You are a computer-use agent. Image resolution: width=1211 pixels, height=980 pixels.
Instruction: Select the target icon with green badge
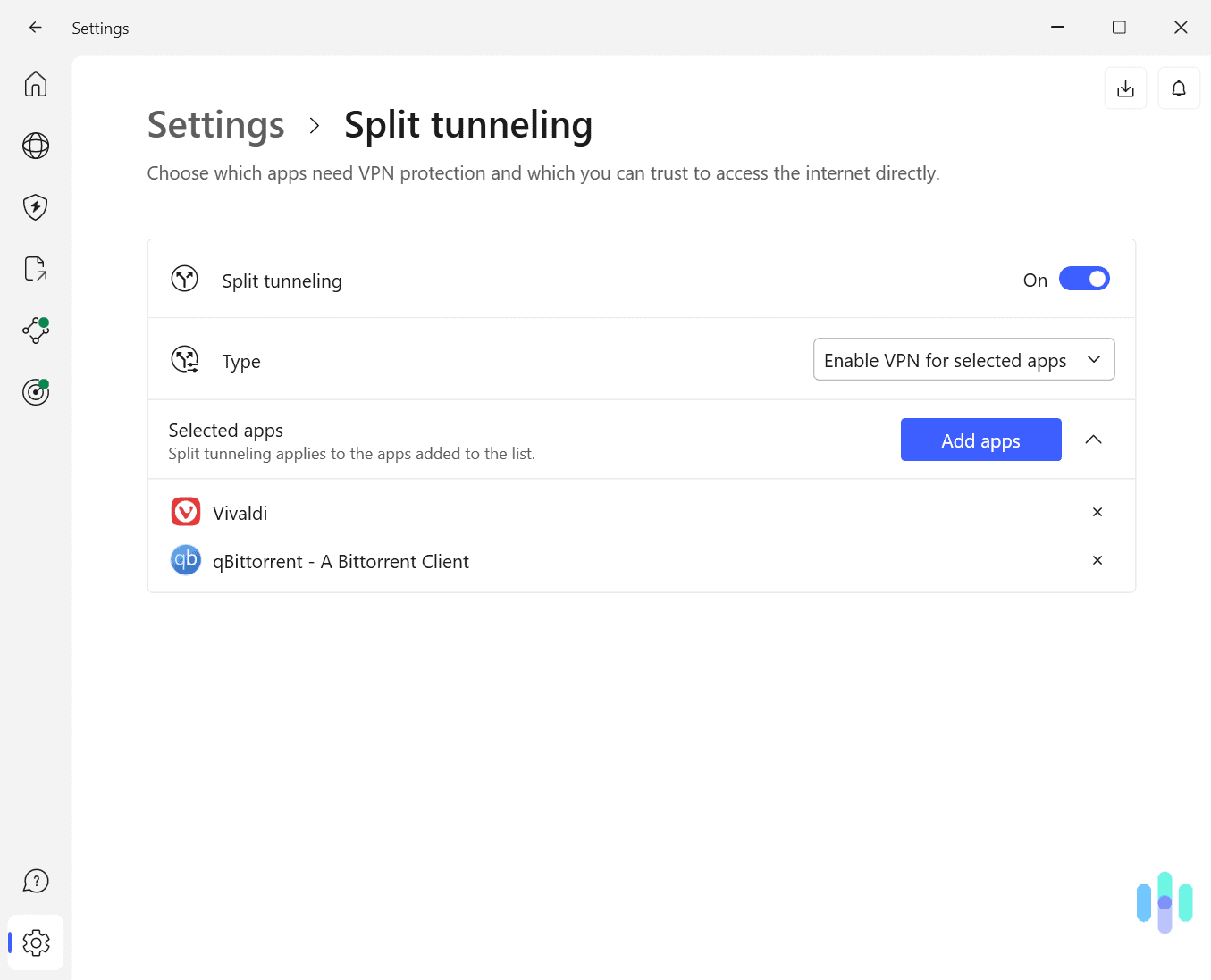[35, 391]
